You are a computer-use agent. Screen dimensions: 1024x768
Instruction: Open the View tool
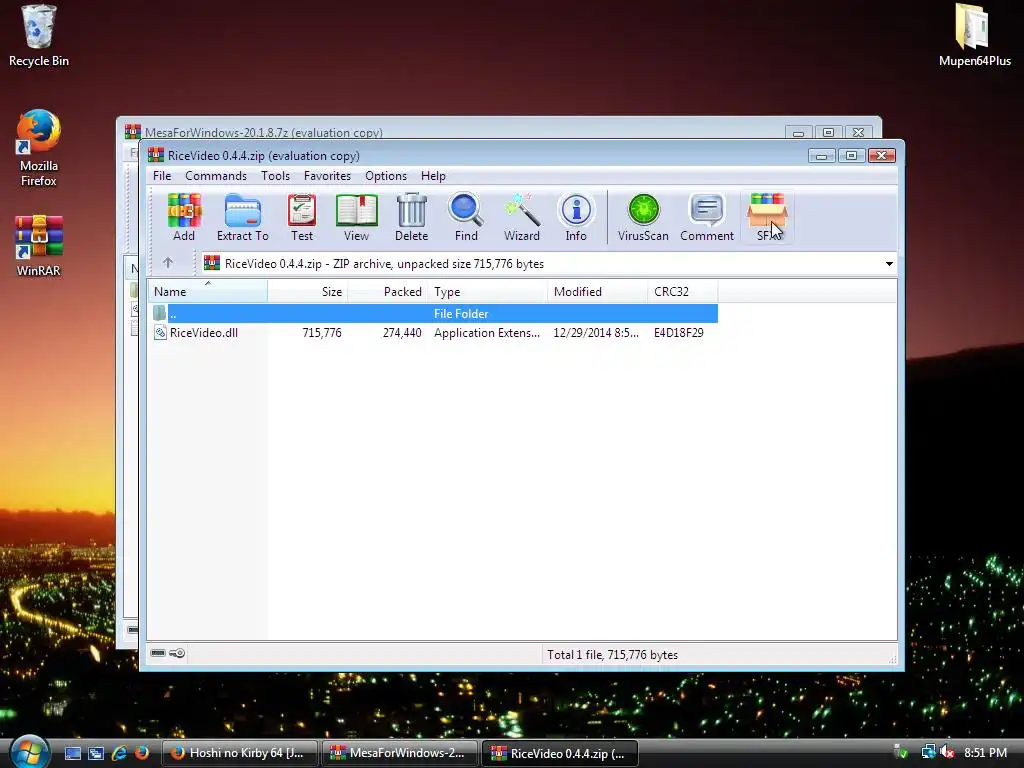click(356, 217)
